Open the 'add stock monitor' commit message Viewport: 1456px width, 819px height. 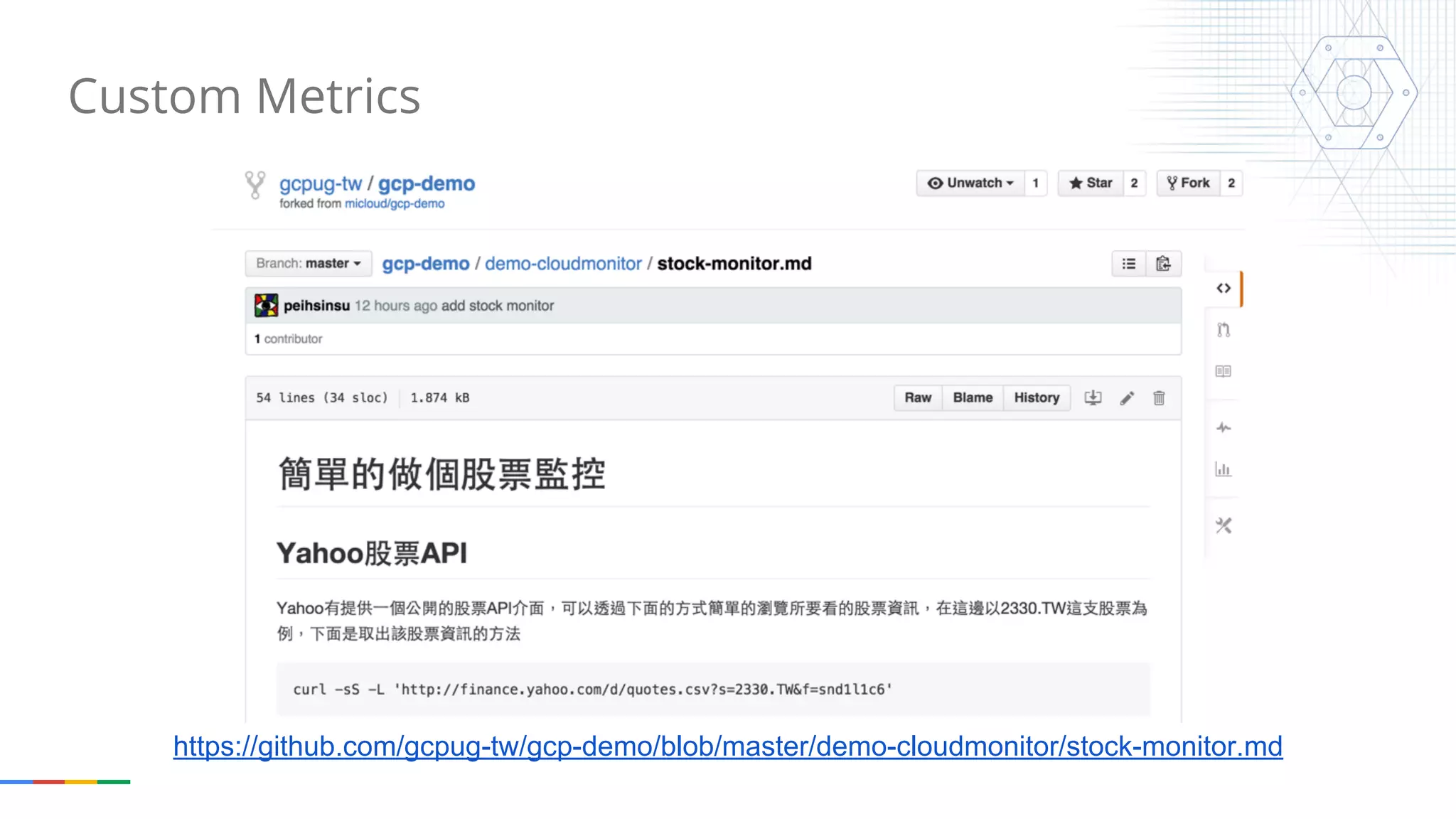[497, 306]
